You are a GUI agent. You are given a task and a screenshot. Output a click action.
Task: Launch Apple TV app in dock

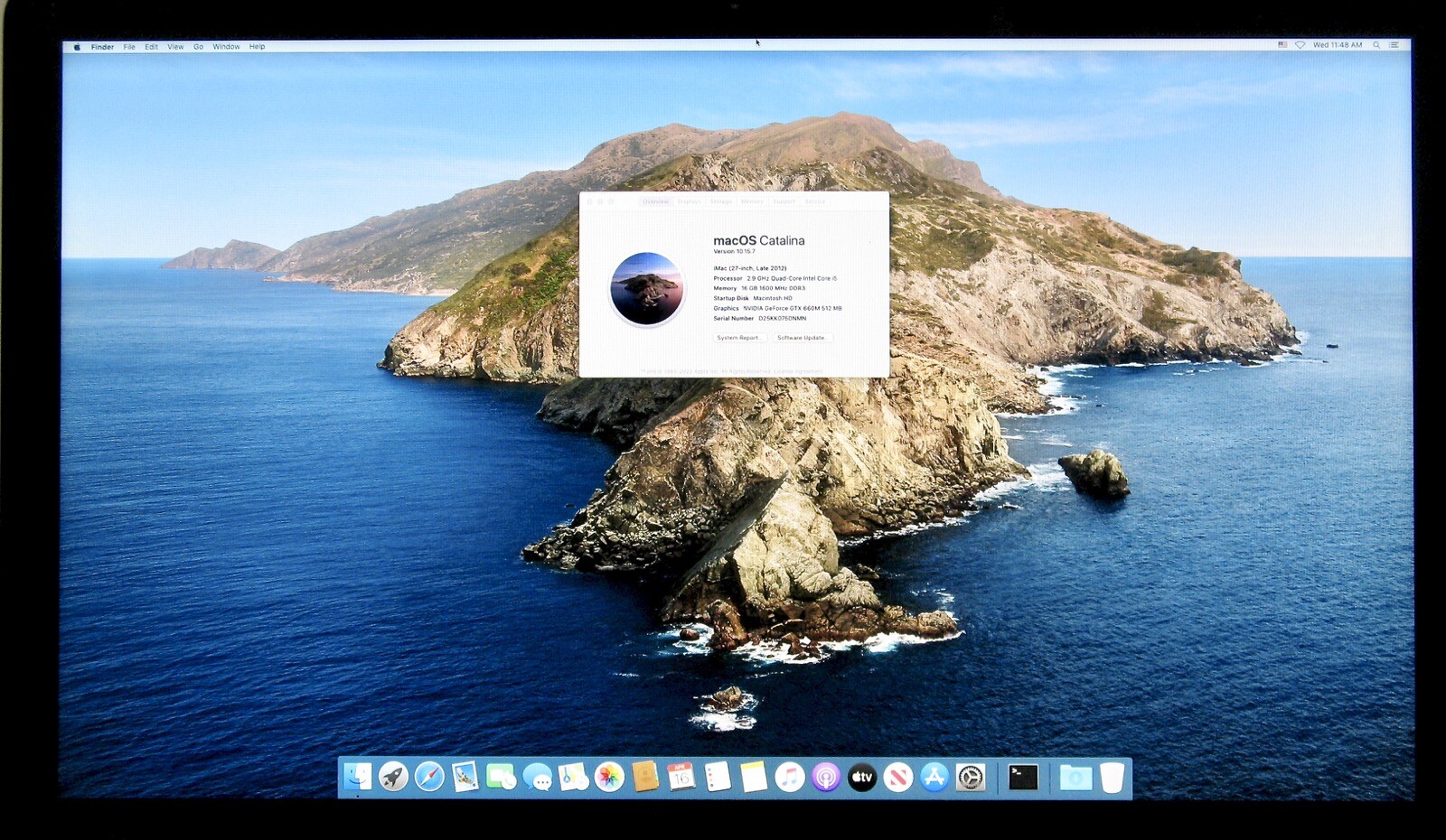(862, 776)
